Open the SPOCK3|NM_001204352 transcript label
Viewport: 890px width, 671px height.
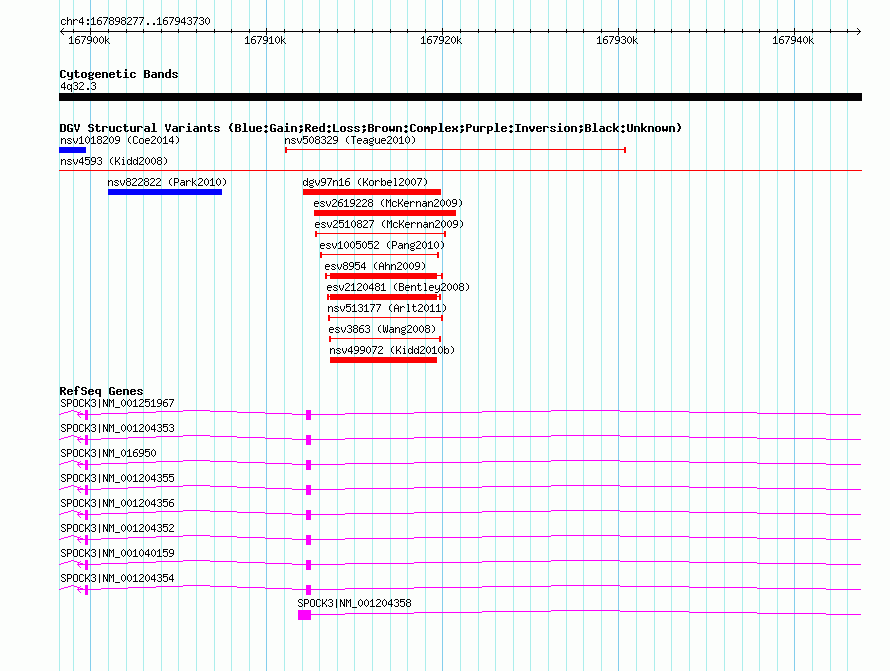pos(117,528)
